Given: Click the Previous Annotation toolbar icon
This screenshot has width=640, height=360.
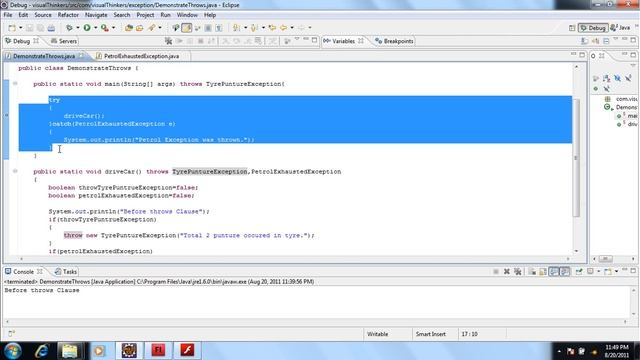Looking at the screenshot, I should [x=254, y=28].
